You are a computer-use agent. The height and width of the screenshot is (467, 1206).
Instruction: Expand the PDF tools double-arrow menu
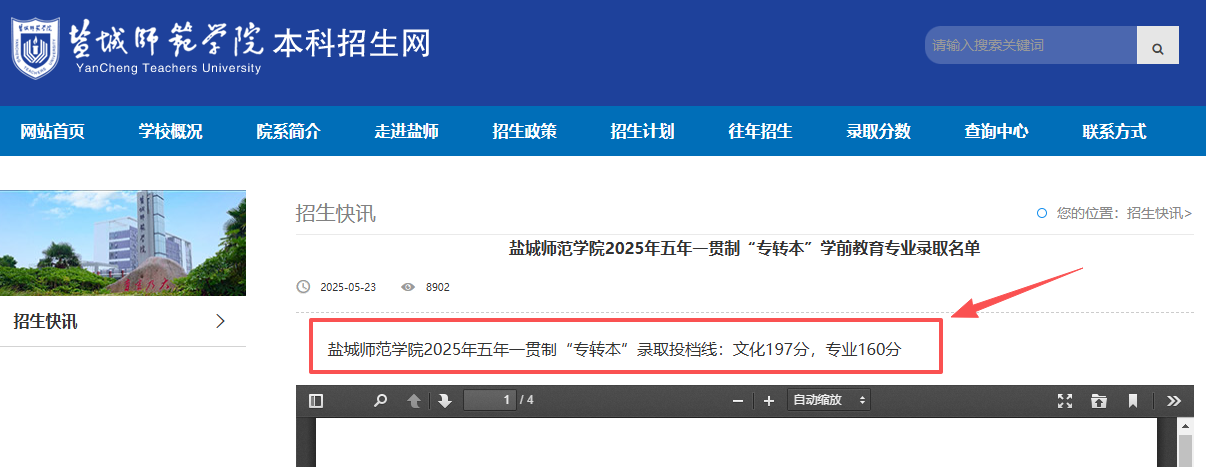coord(1174,401)
